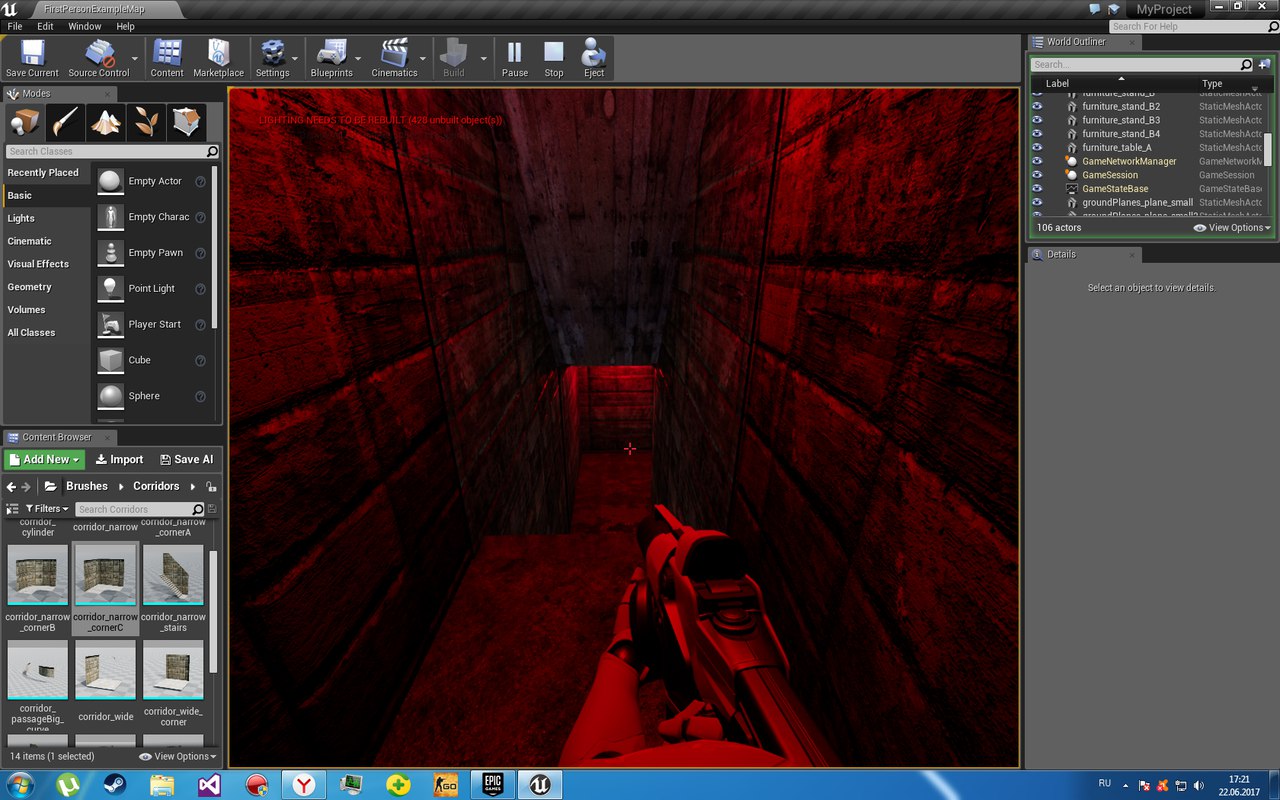This screenshot has height=800, width=1280.
Task: Select Geometry Editing mode icon
Action: [186, 123]
